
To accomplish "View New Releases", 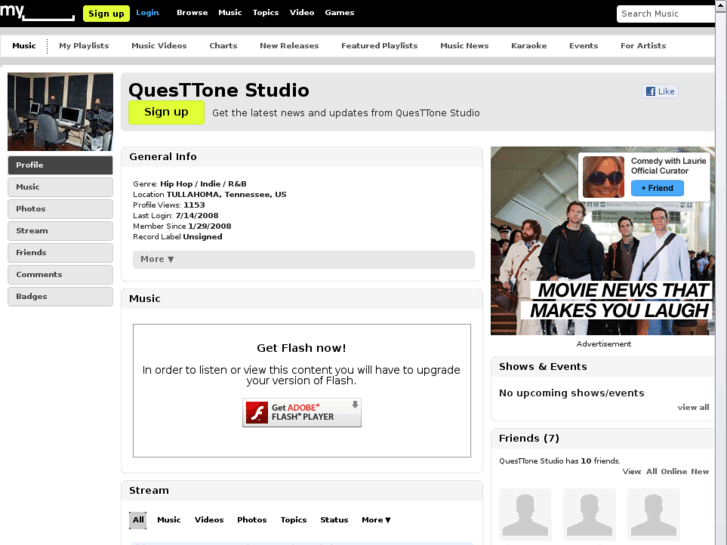I will 289,45.
